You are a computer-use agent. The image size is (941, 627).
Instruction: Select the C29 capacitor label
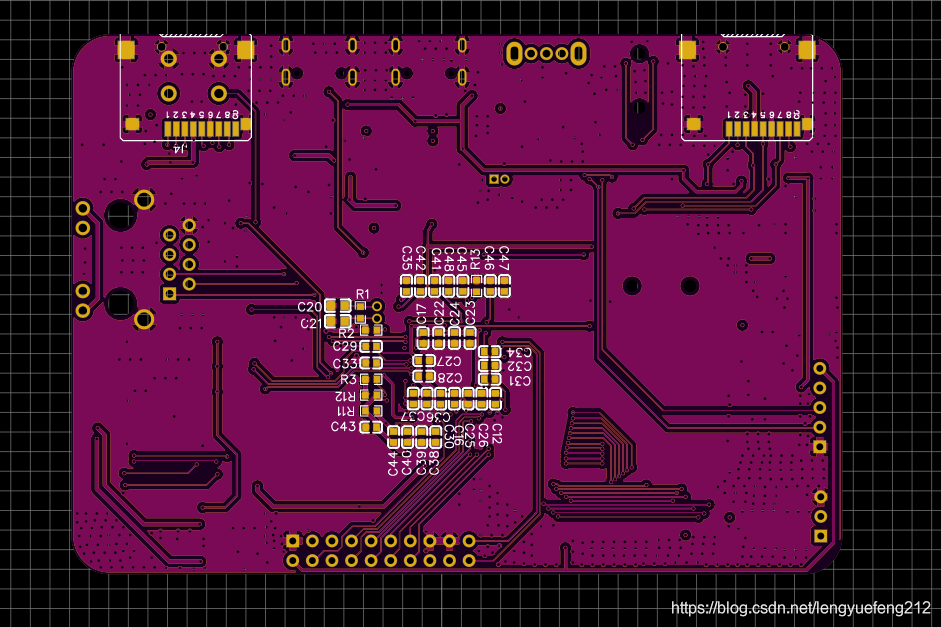pos(345,346)
